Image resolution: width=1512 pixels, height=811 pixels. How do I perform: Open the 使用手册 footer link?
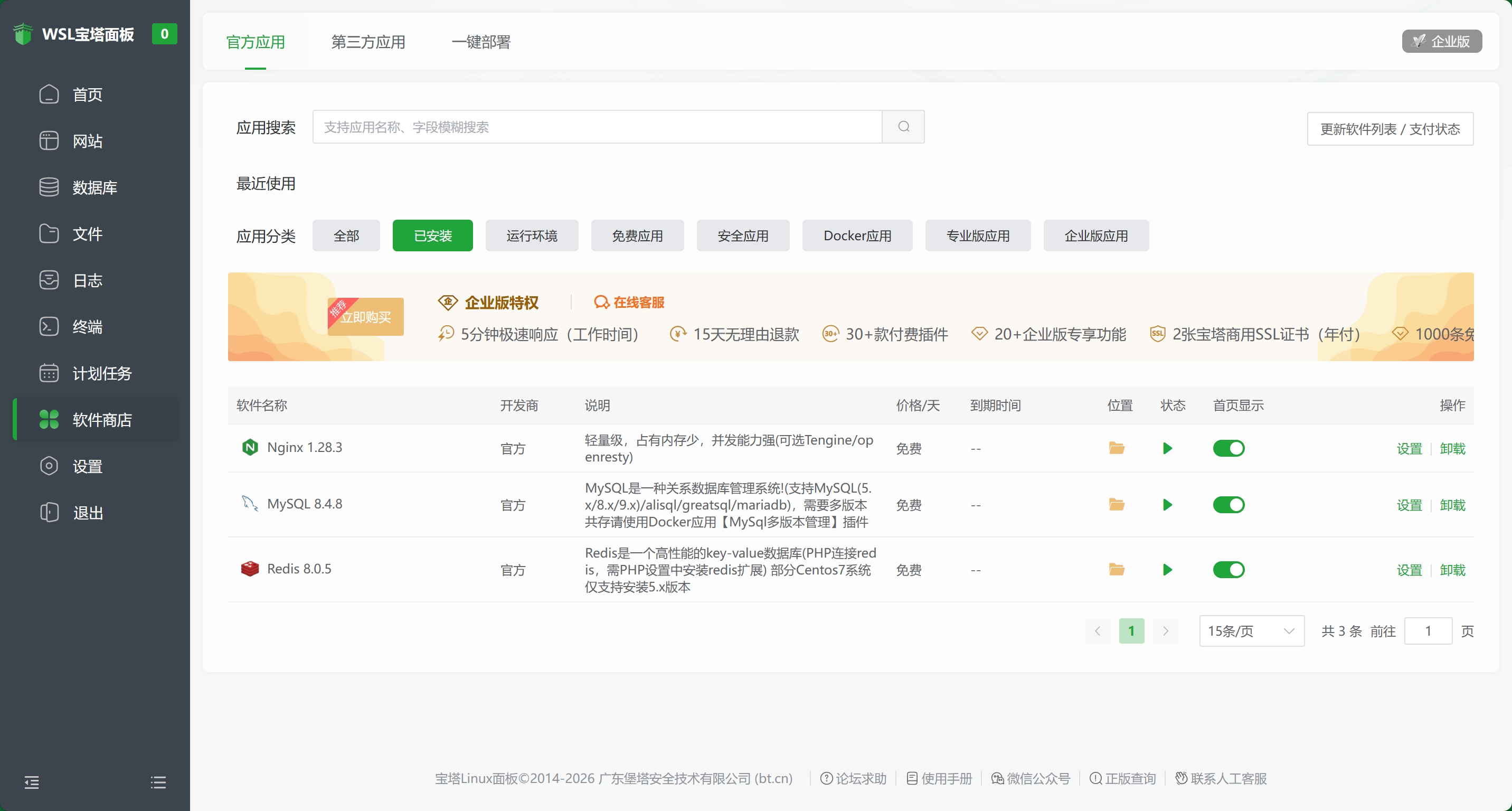[940, 778]
